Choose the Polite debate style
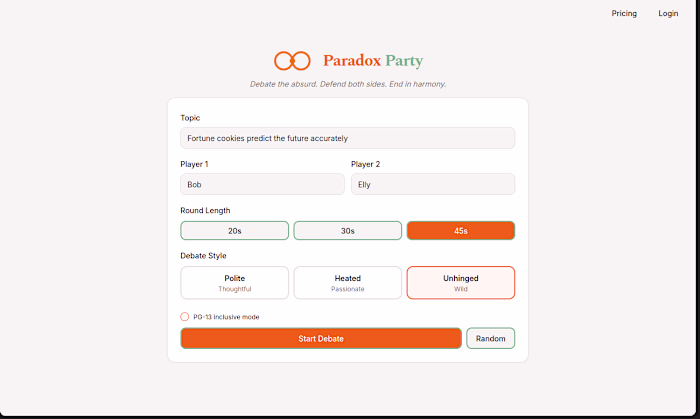Viewport: 700px width, 419px height. (234, 282)
